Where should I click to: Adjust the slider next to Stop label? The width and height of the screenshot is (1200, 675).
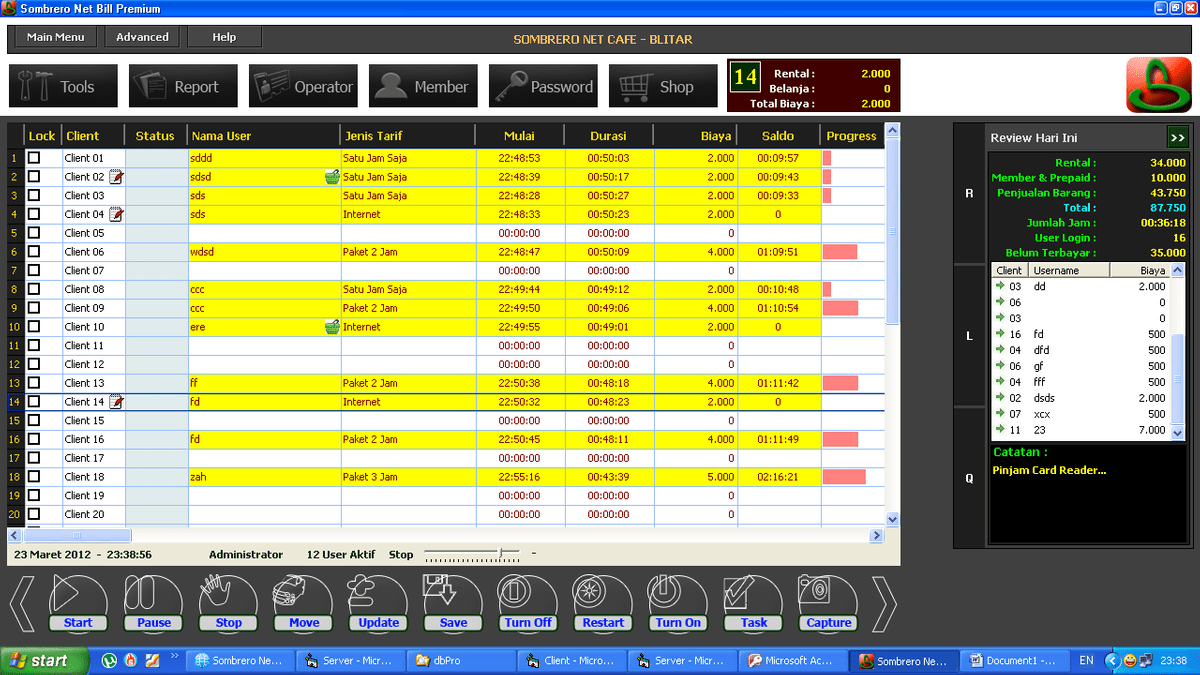pos(503,553)
